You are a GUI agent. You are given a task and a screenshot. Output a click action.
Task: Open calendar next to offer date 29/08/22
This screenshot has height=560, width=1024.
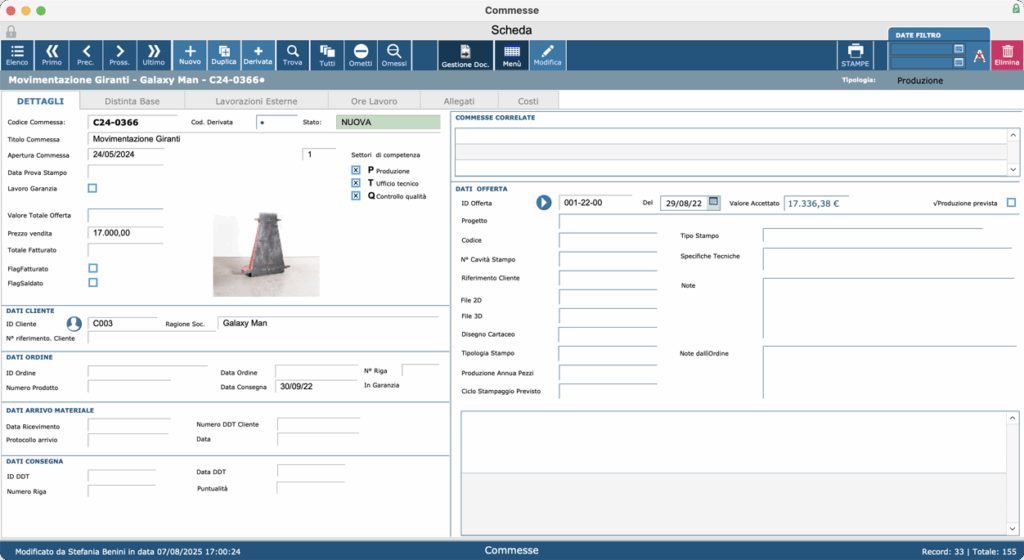(x=714, y=202)
